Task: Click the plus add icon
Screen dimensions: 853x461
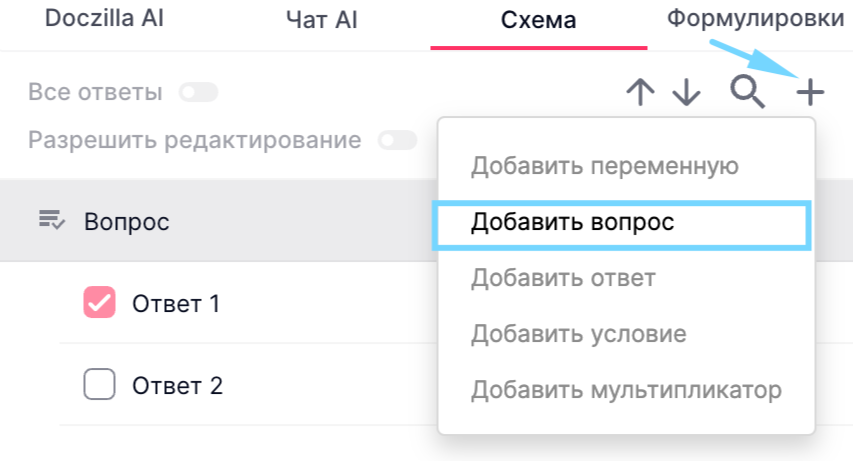Action: point(810,93)
